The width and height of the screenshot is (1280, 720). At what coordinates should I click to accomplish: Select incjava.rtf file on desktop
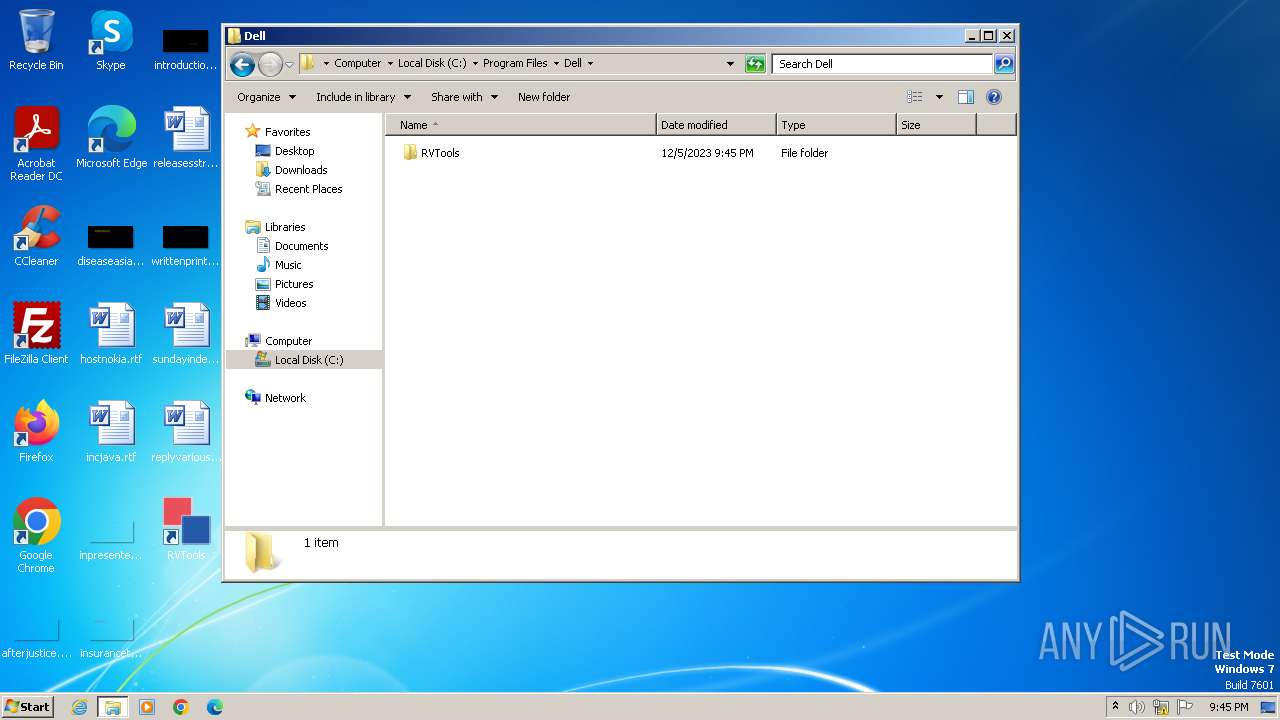pyautogui.click(x=111, y=432)
